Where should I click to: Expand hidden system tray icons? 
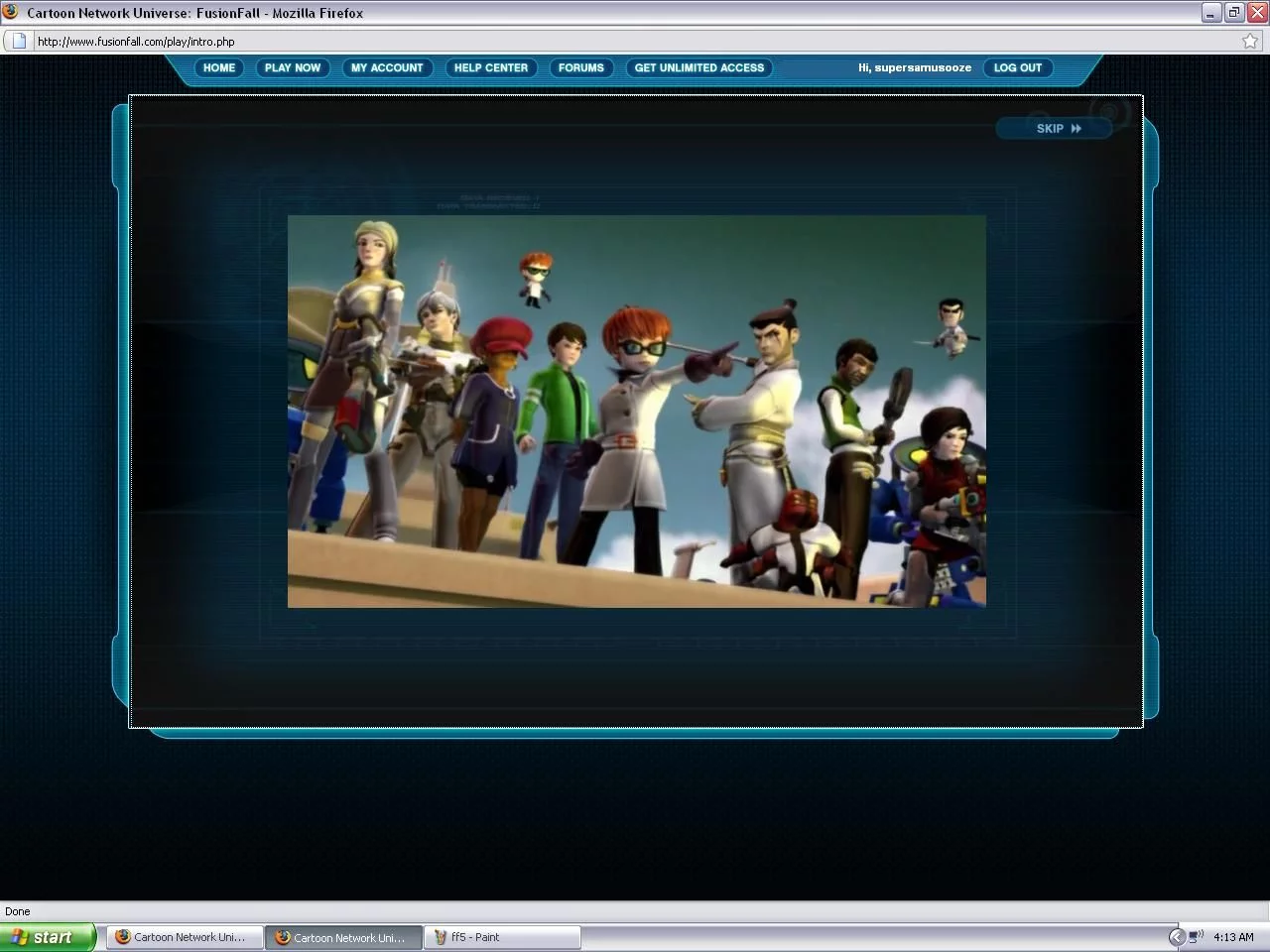1177,937
